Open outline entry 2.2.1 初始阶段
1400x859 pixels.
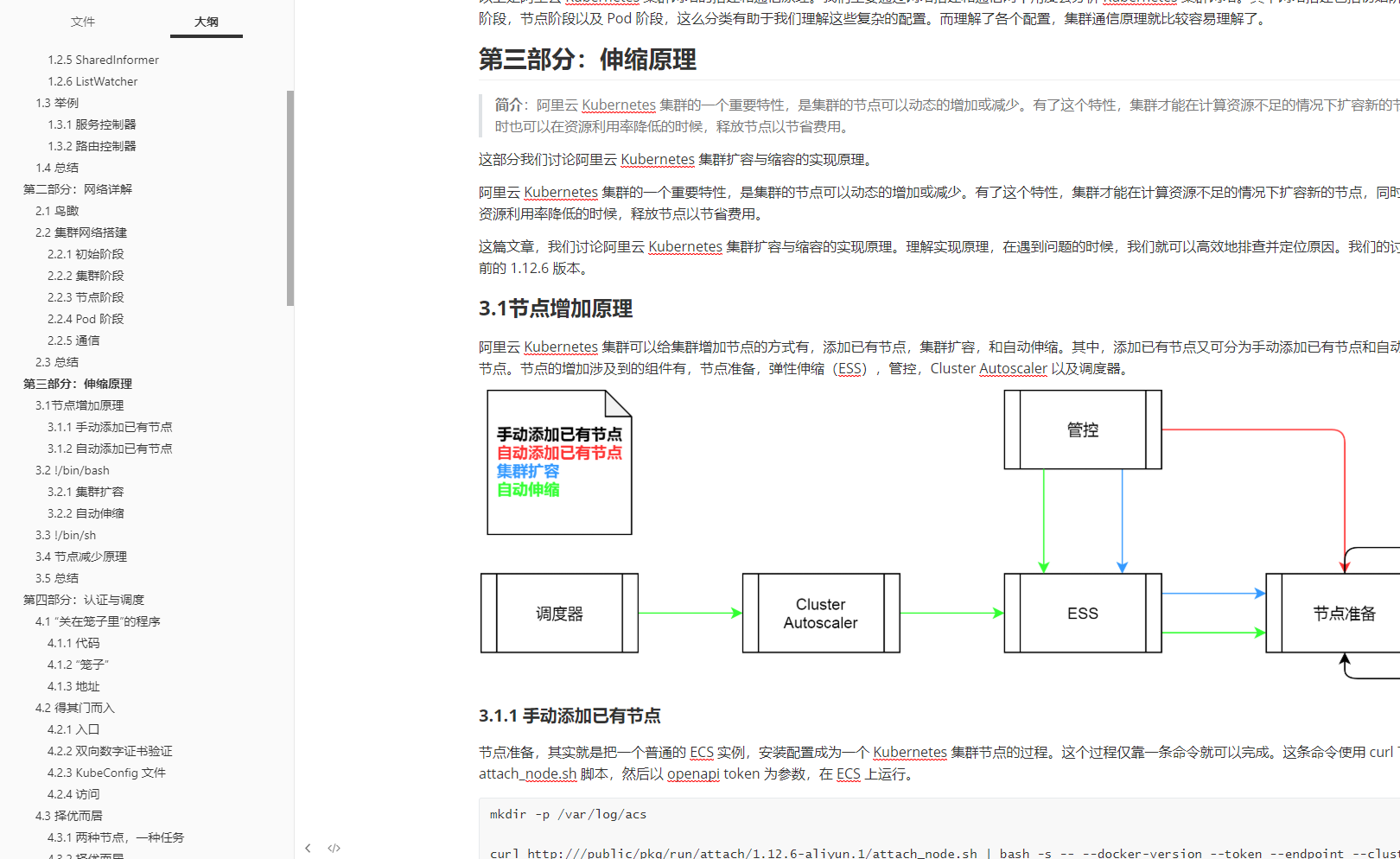[86, 254]
